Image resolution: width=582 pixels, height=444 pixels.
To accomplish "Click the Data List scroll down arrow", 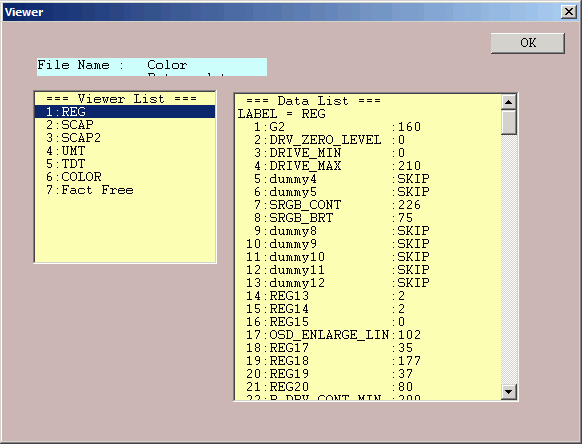I will 508,392.
